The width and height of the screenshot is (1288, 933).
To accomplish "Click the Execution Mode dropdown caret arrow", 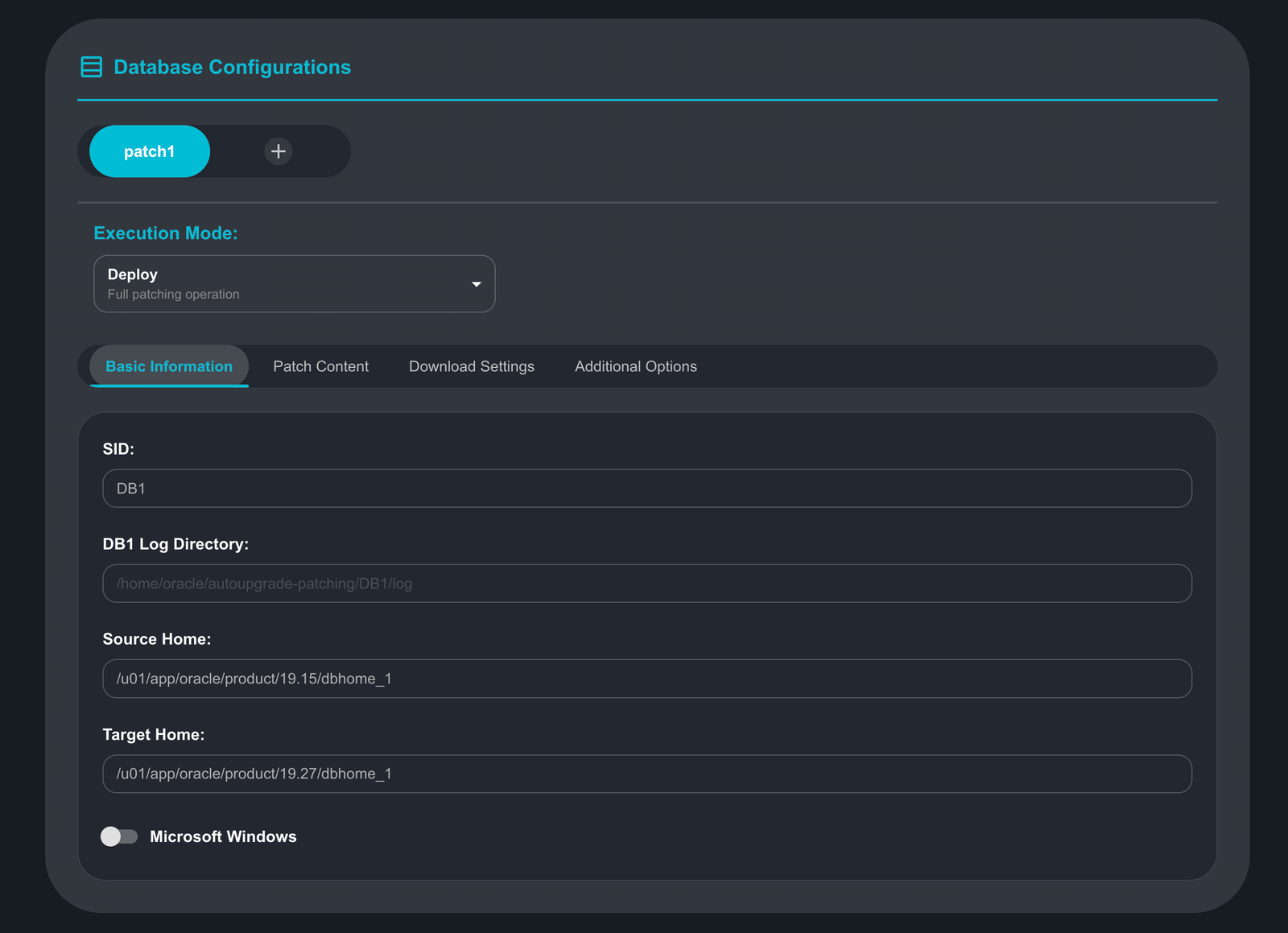I will coord(476,284).
